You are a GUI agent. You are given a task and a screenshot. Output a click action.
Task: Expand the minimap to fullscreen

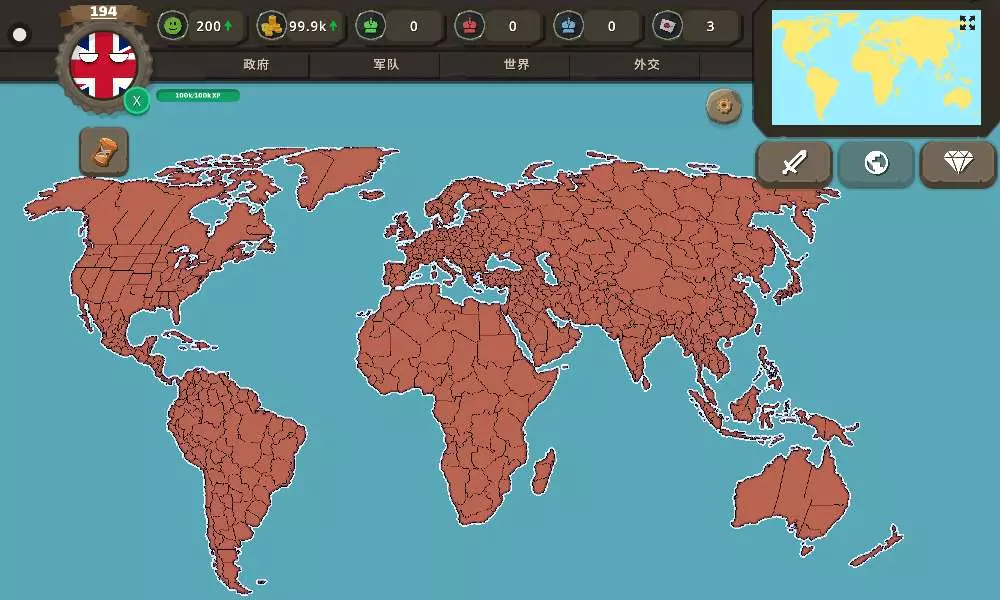point(967,23)
